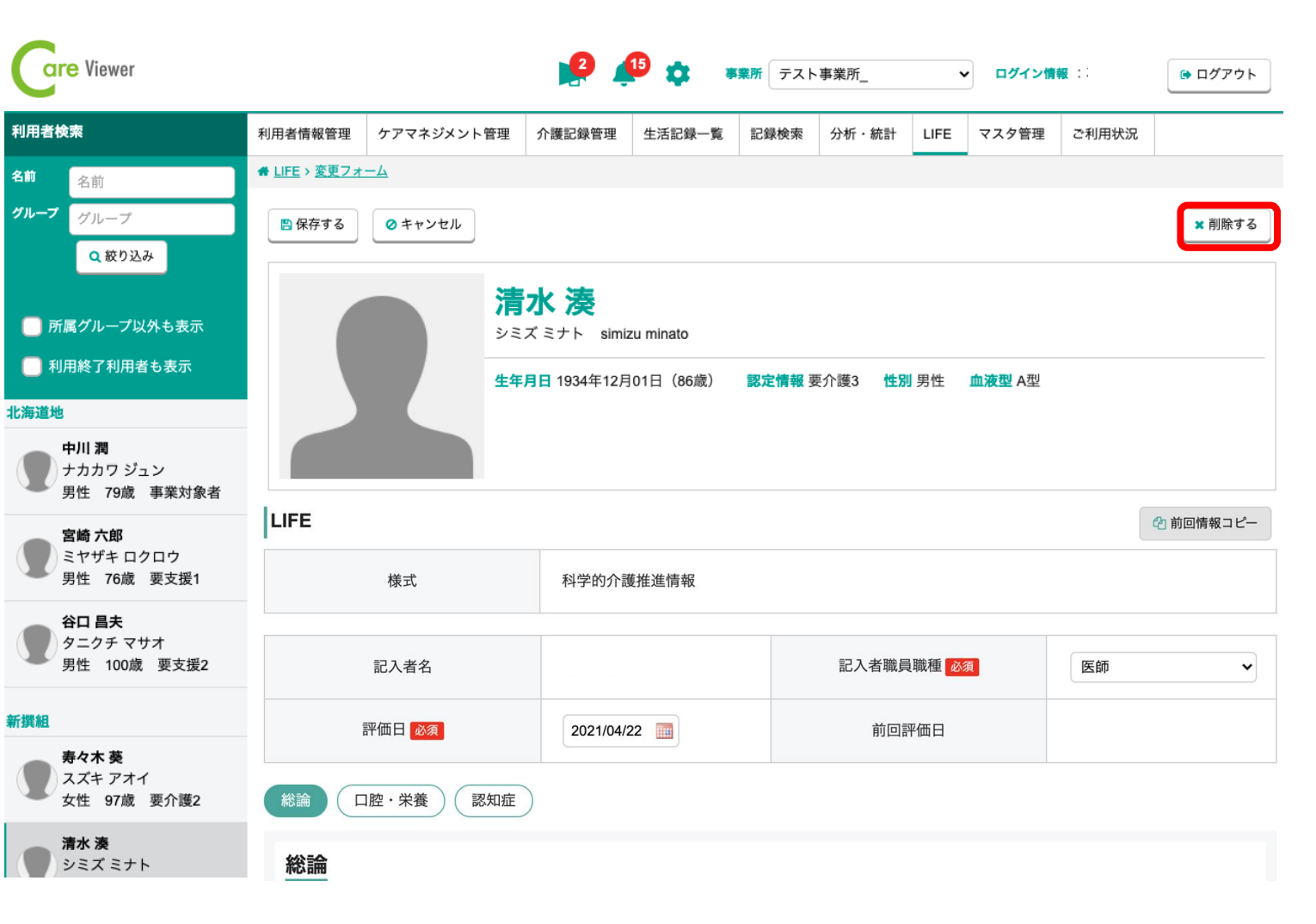Click the 前回情報コピー button
This screenshot has height=924, width=1316.
[x=1204, y=523]
